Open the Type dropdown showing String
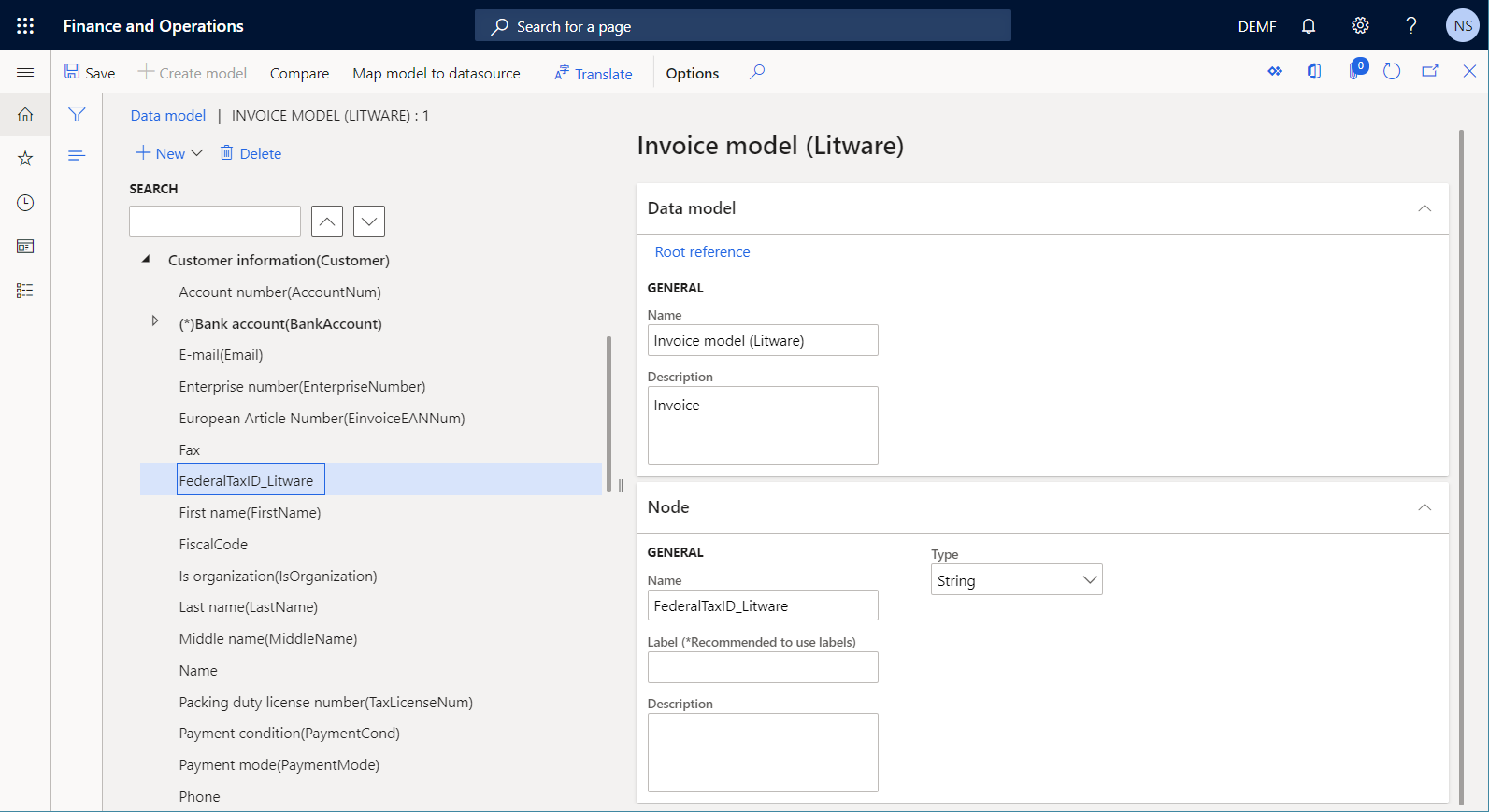This screenshot has height=812, width=1489. [1016, 580]
